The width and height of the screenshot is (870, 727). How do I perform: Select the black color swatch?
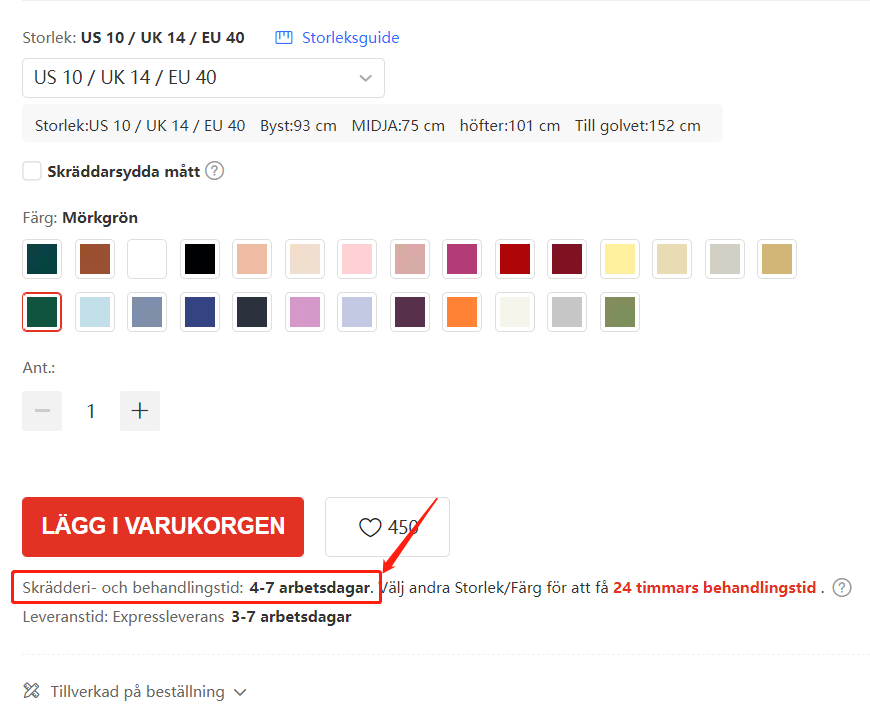[x=200, y=259]
